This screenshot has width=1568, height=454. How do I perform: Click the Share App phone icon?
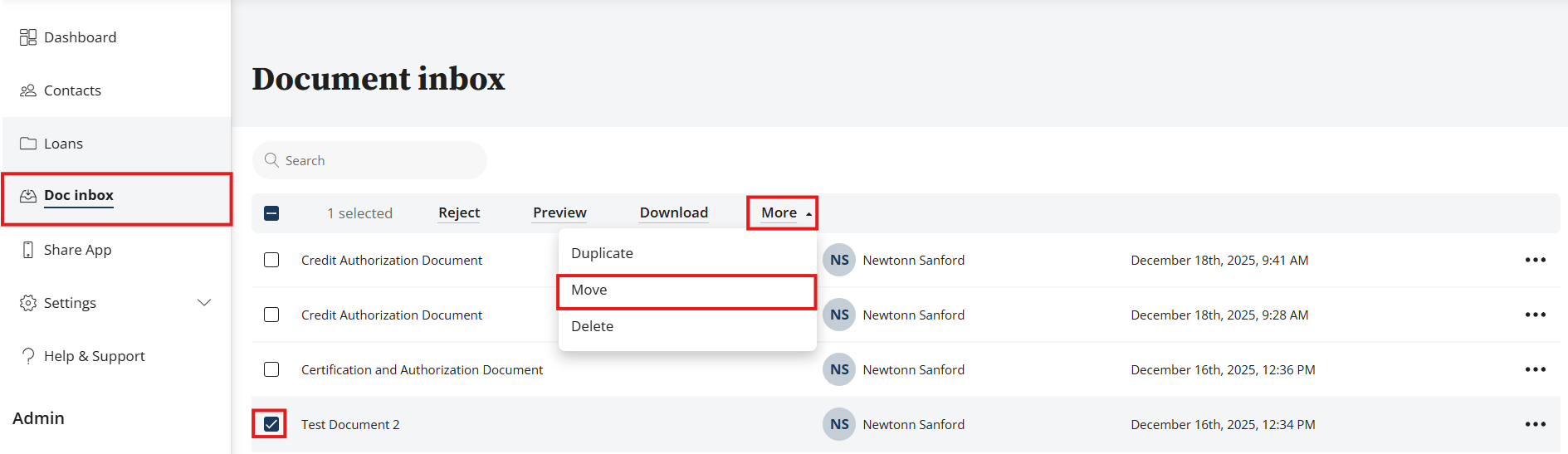click(28, 250)
